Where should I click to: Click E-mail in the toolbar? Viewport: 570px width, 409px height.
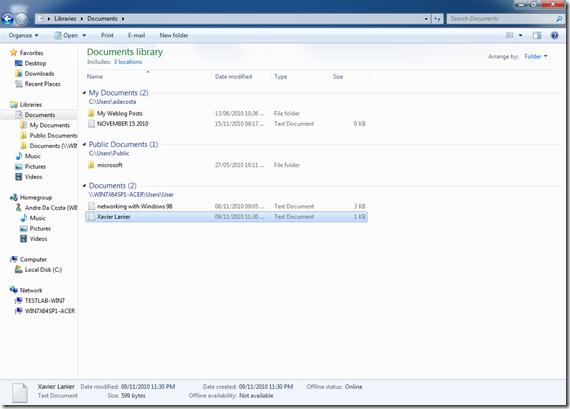point(136,35)
